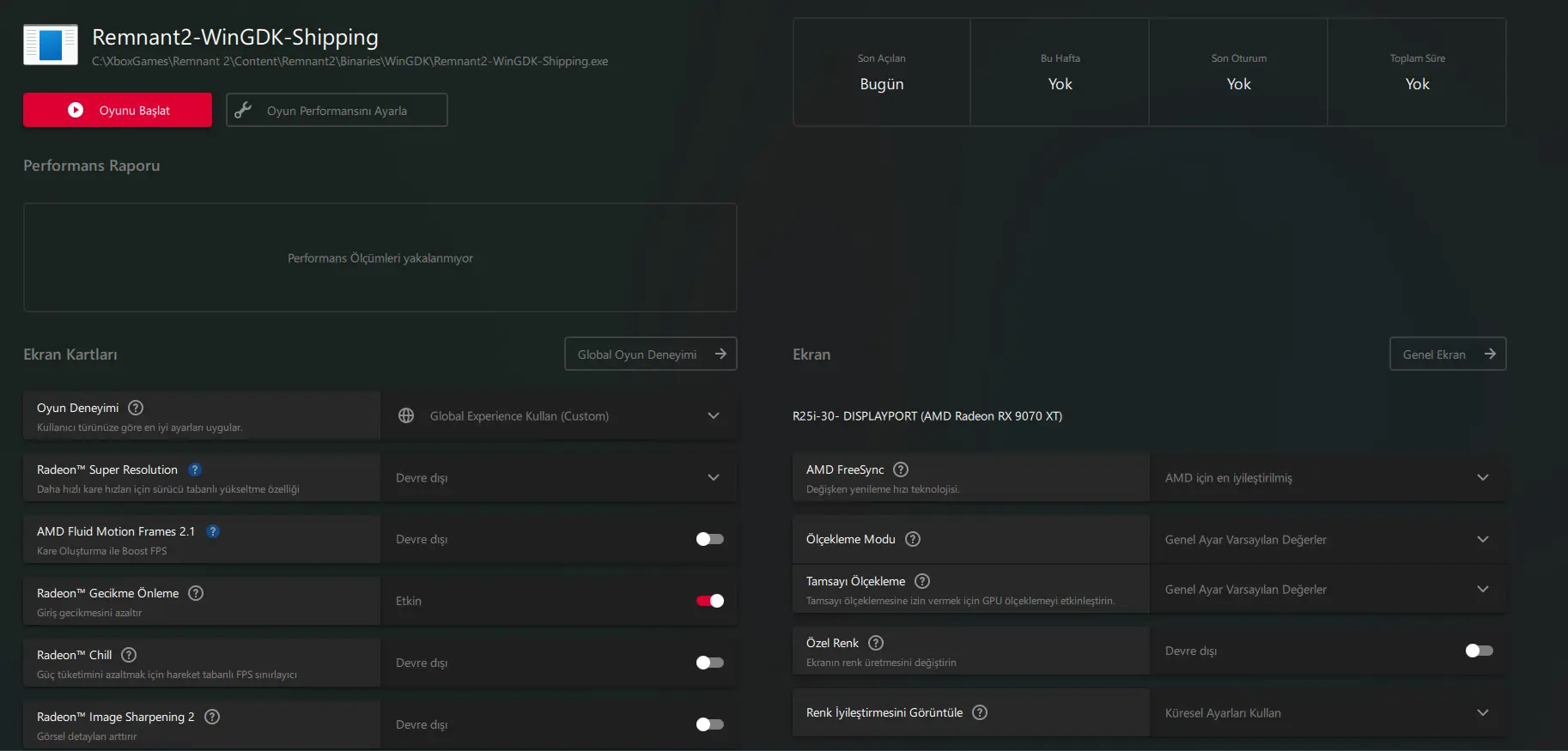Show help for Özel Renk

(x=876, y=643)
